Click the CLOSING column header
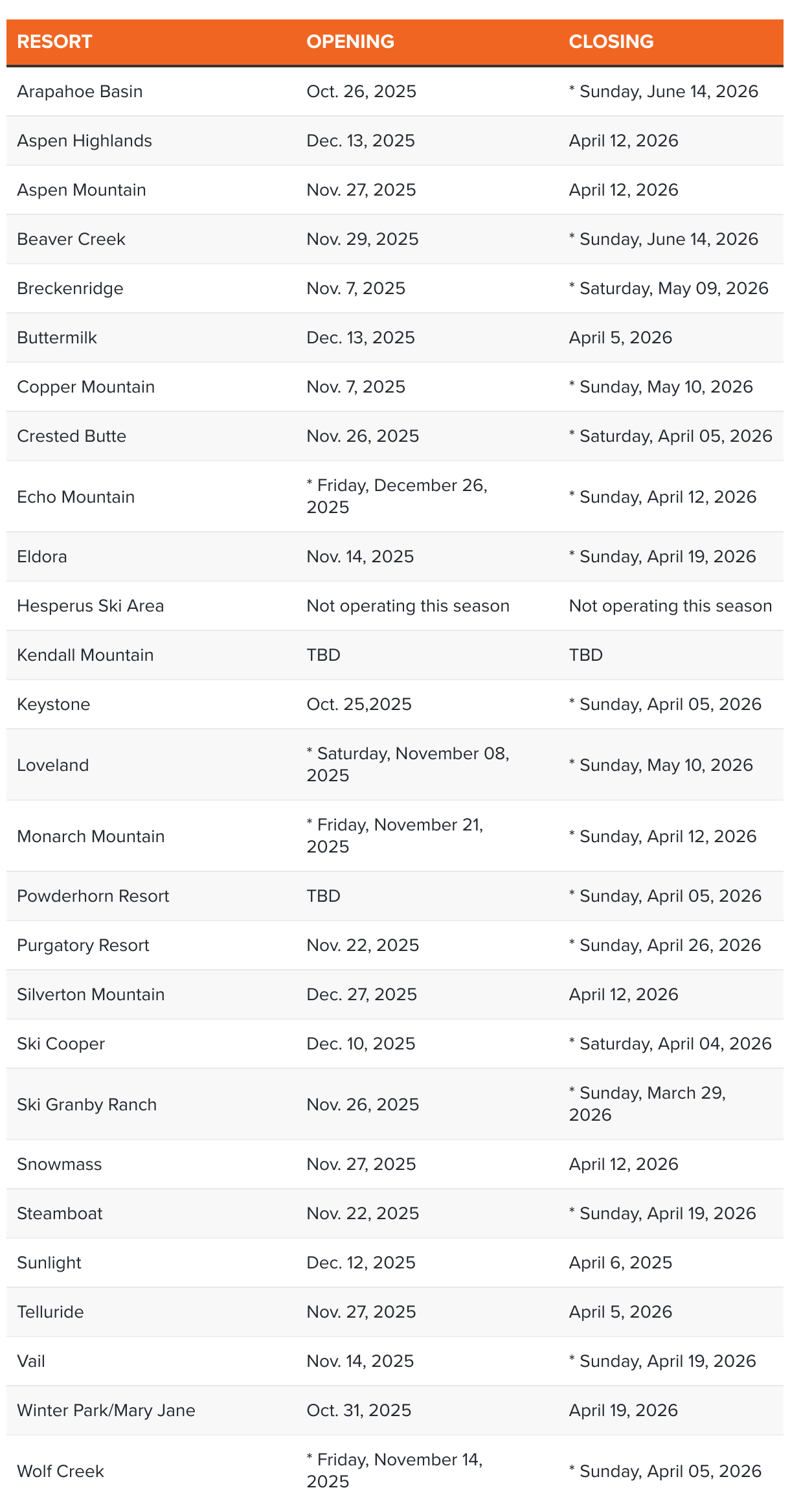790x1512 pixels. (611, 41)
